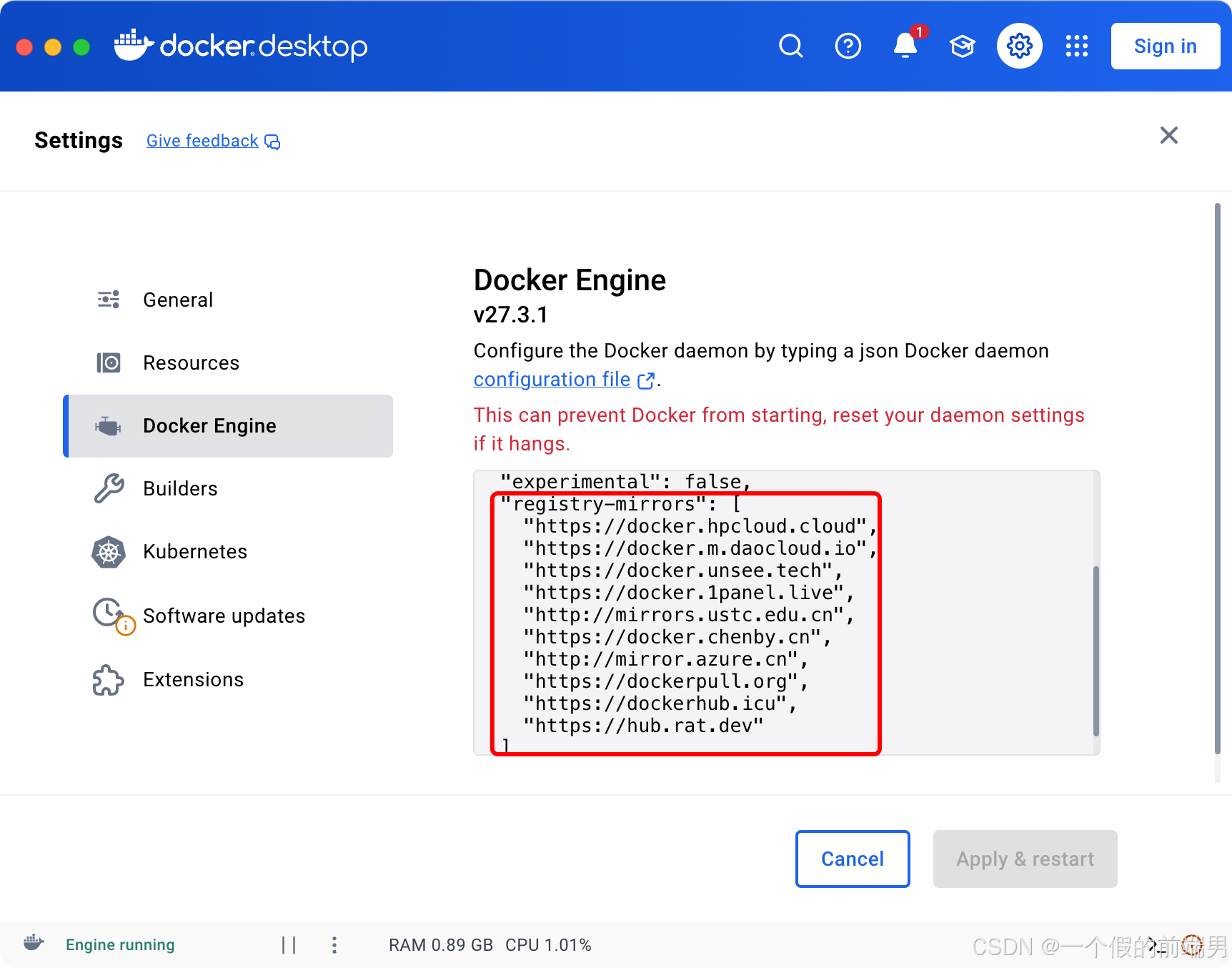Select the Docker Engine settings section
Screen dimensions: 1232x968
(228, 426)
